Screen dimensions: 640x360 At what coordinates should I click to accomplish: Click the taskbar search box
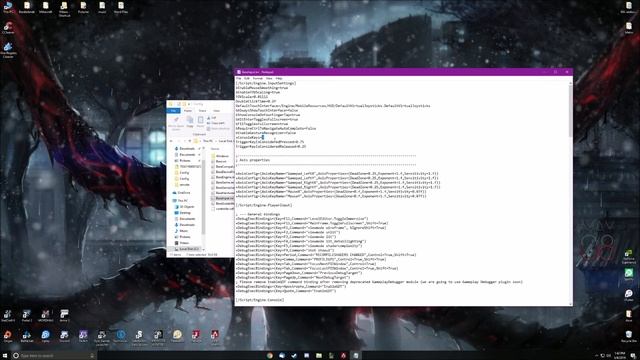pyautogui.click(x=53, y=356)
